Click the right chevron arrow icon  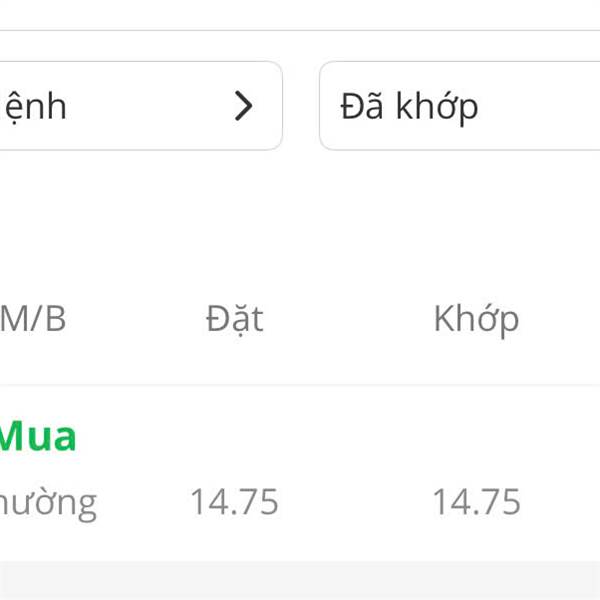tap(244, 106)
